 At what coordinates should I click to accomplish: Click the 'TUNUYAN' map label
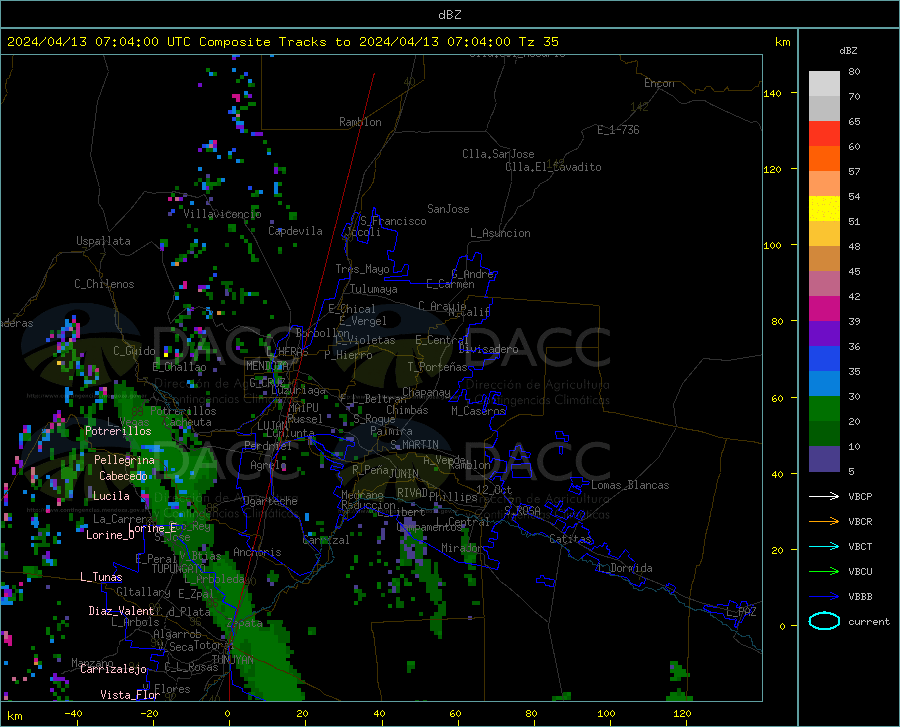coord(232,660)
